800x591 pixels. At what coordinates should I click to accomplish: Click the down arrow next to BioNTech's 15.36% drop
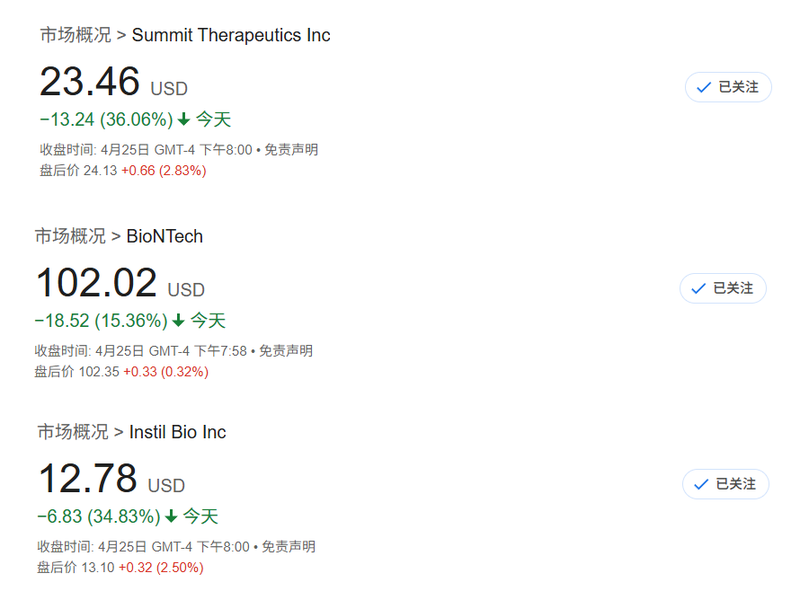tap(179, 321)
